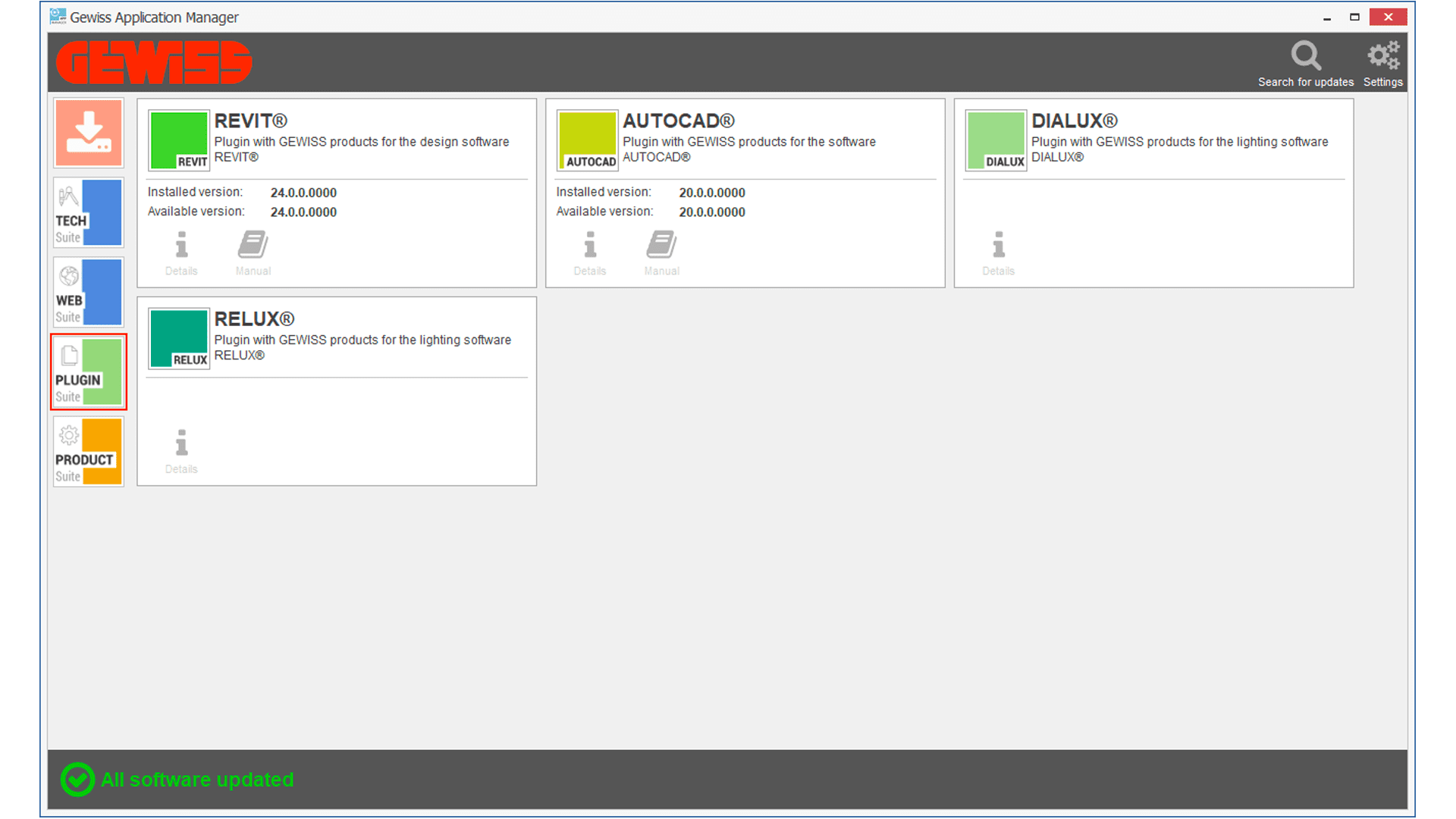Click the RELUX plugin description text

click(362, 347)
